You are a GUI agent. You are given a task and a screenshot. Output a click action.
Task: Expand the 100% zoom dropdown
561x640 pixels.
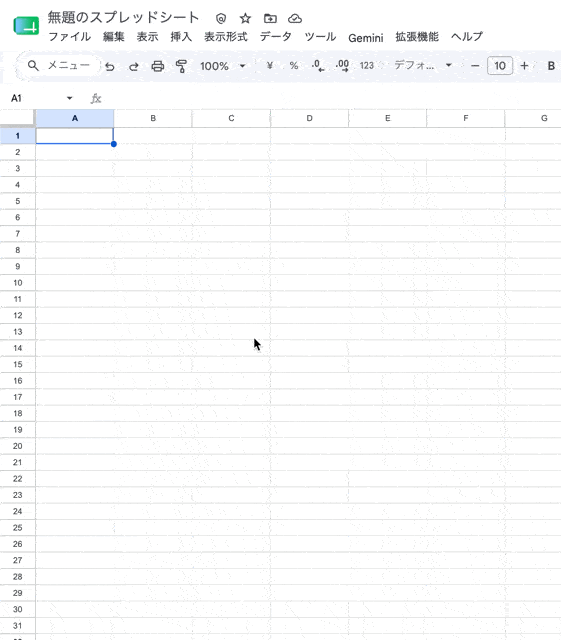point(223,66)
